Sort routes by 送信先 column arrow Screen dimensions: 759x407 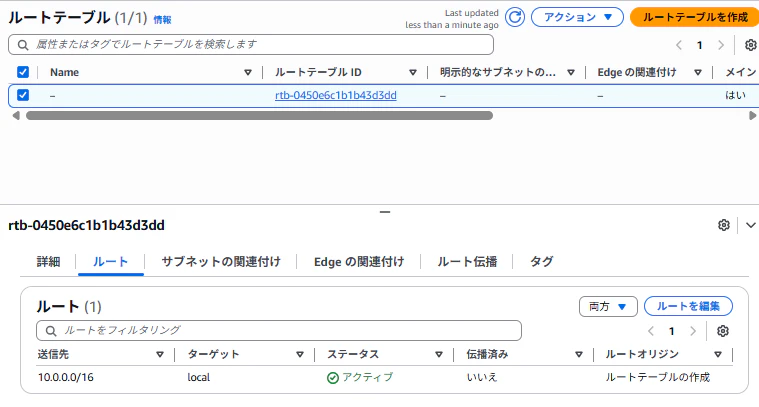coord(160,355)
